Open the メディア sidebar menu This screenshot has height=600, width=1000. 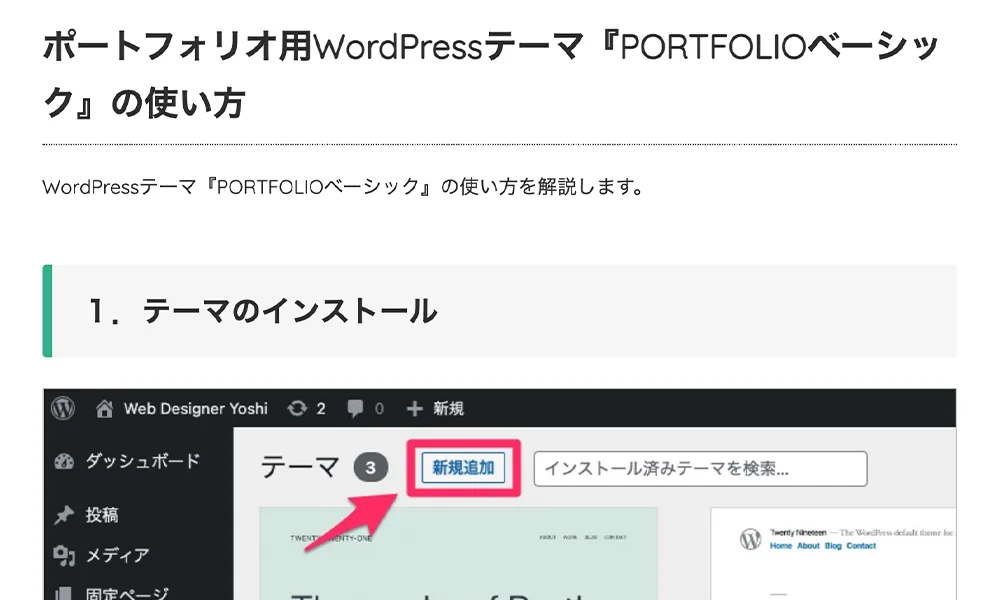[117, 555]
